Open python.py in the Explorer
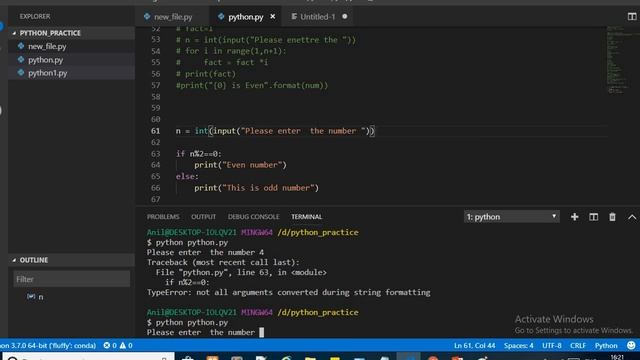This screenshot has height=360, width=640. 45,60
